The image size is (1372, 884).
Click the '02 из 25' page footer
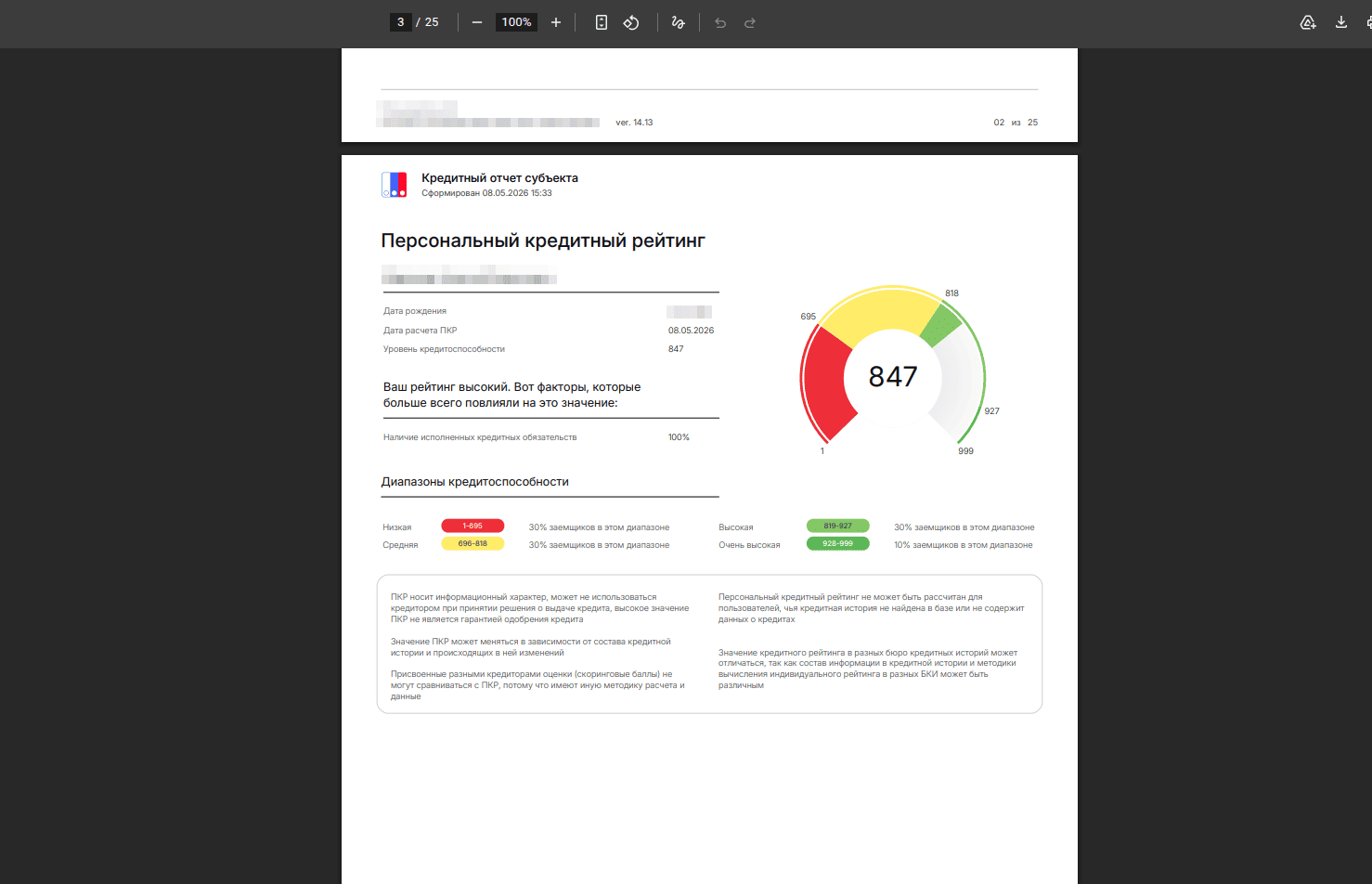1016,123
